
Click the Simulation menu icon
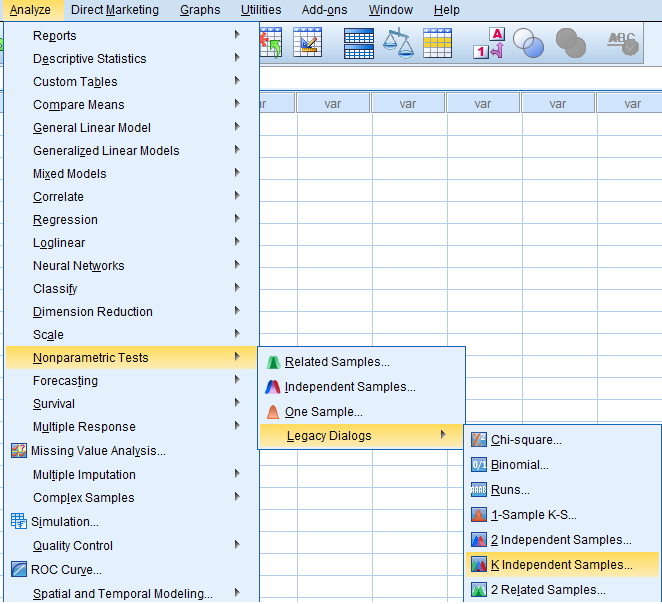[19, 521]
